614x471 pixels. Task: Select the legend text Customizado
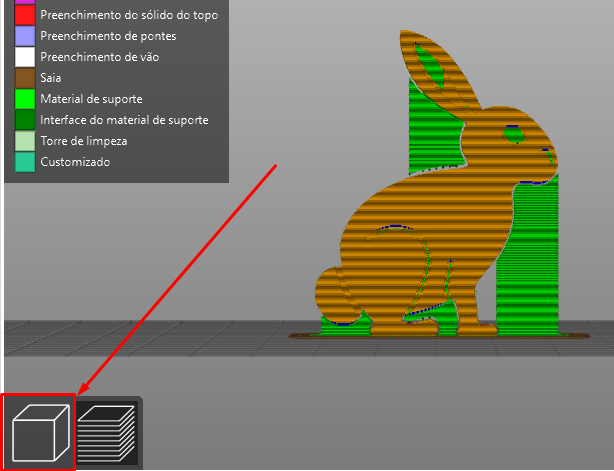coord(75,162)
